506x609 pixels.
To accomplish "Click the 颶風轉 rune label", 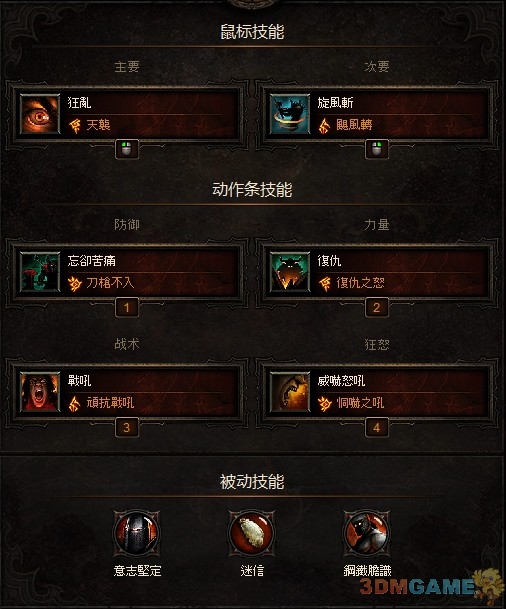I will click(x=355, y=125).
